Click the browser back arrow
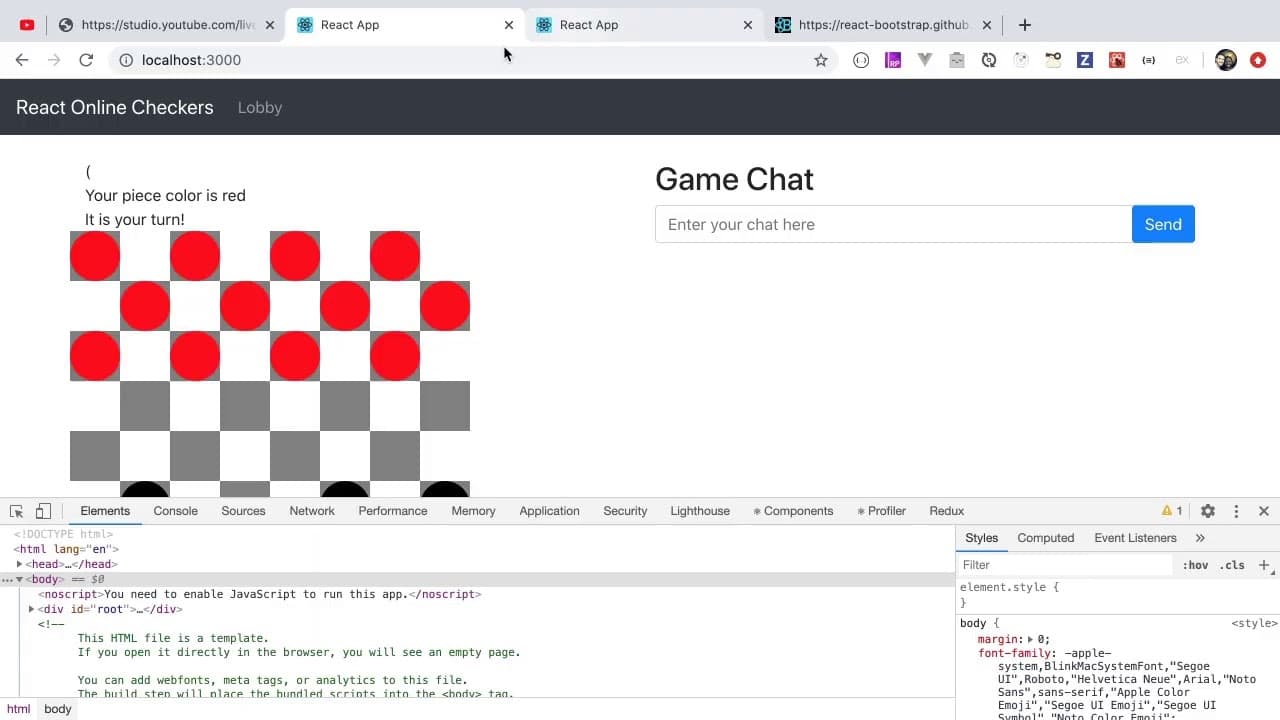This screenshot has height=720, width=1280. pyautogui.click(x=22, y=60)
